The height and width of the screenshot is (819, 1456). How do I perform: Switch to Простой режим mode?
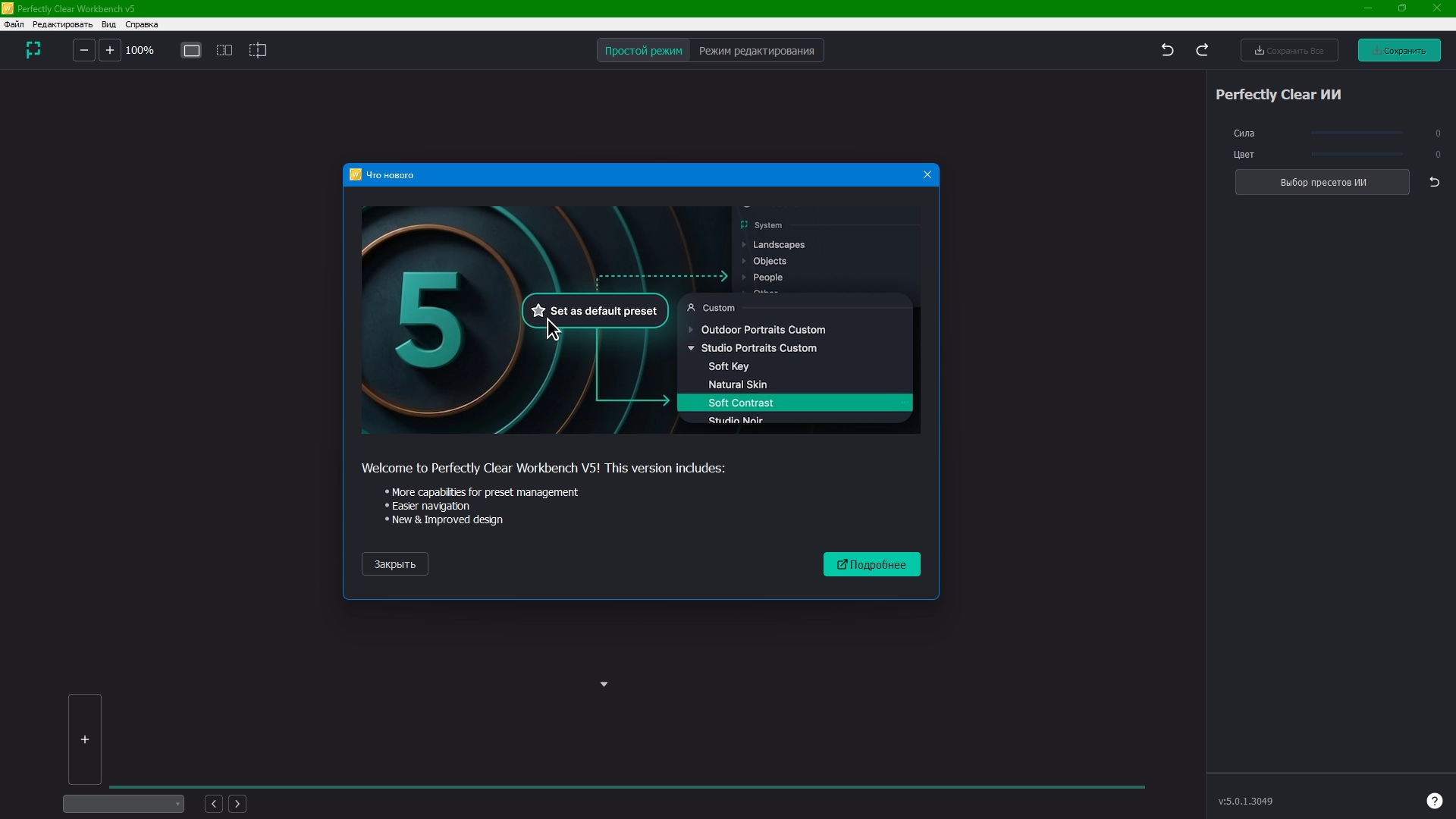pyautogui.click(x=643, y=51)
